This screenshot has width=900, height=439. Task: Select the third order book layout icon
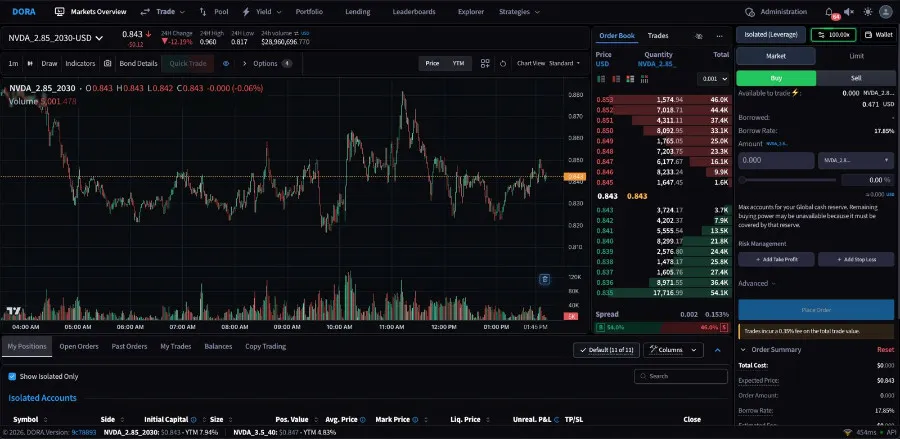click(630, 79)
